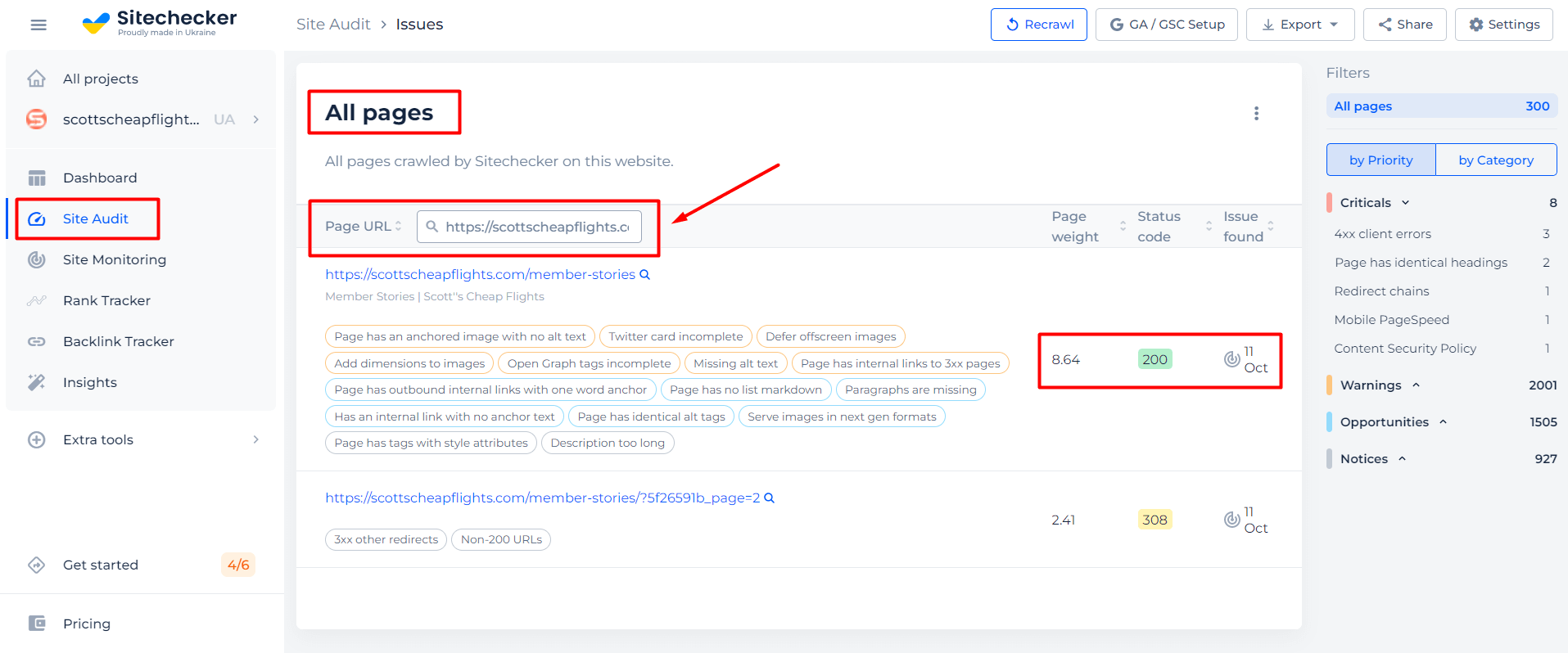Sort by Status code column arrows
Screen dimensions: 1568x653
click(1209, 226)
